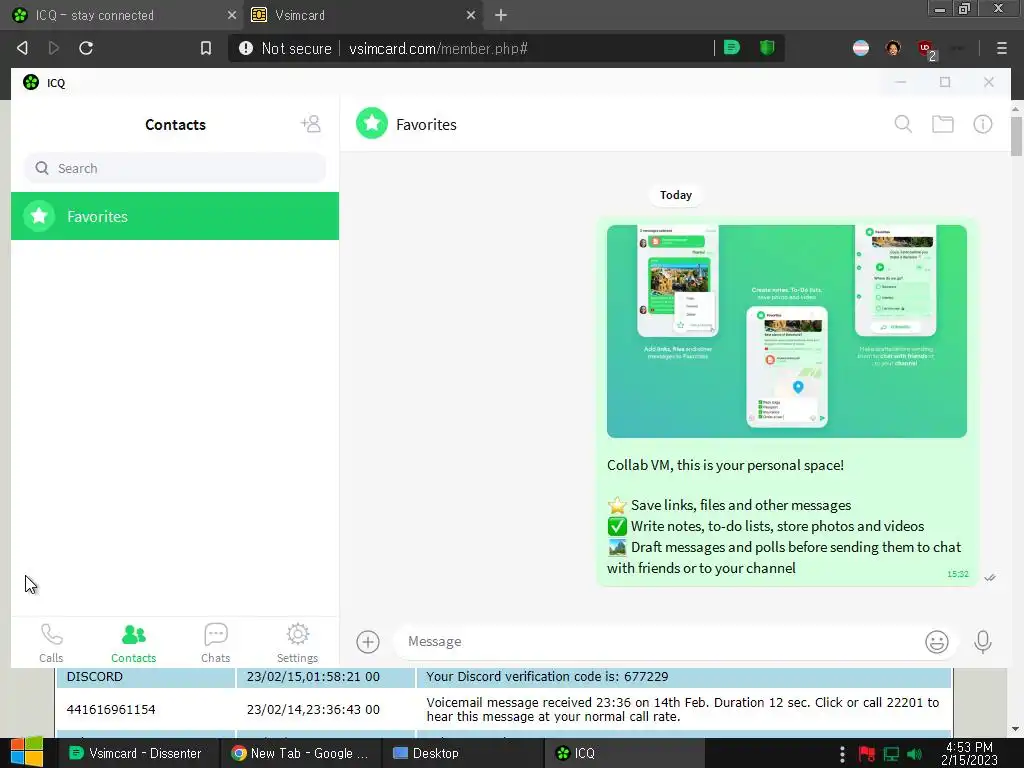The height and width of the screenshot is (768, 1024).
Task: Click the network tray icon
Action: click(891, 754)
